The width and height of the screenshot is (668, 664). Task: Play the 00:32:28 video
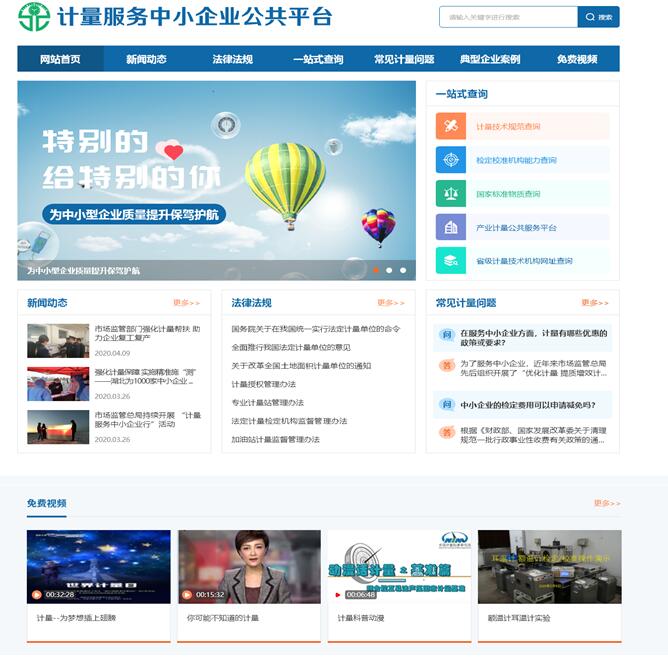37,595
